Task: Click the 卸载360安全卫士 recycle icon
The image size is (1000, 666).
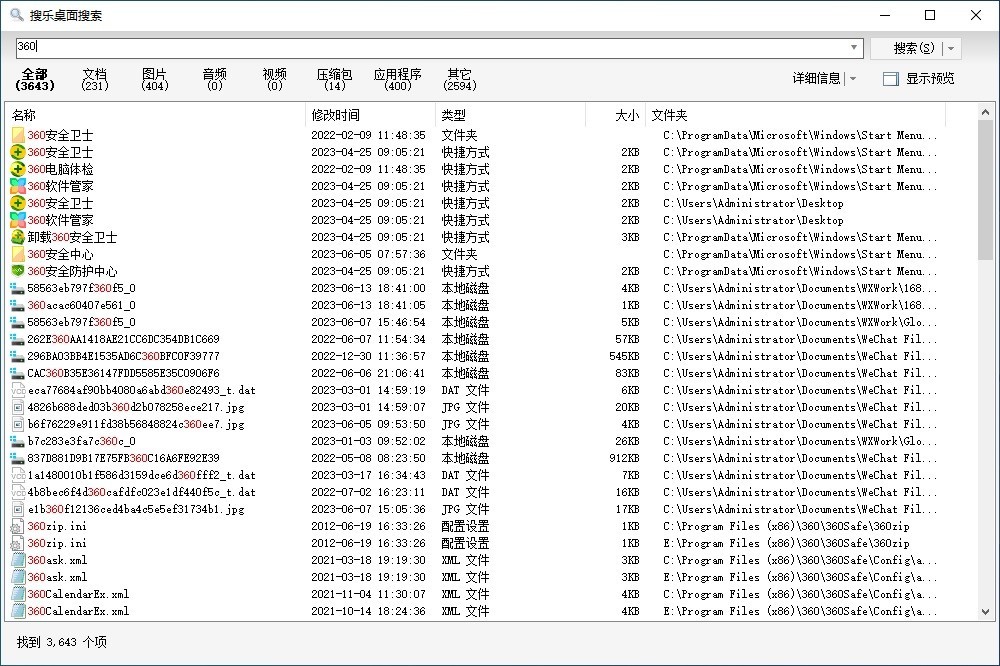Action: click(17, 237)
